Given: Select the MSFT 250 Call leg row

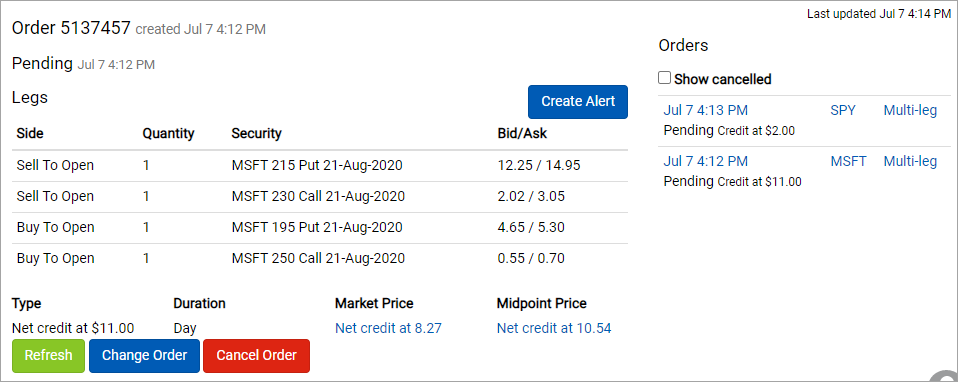Looking at the screenshot, I should pos(320,259).
